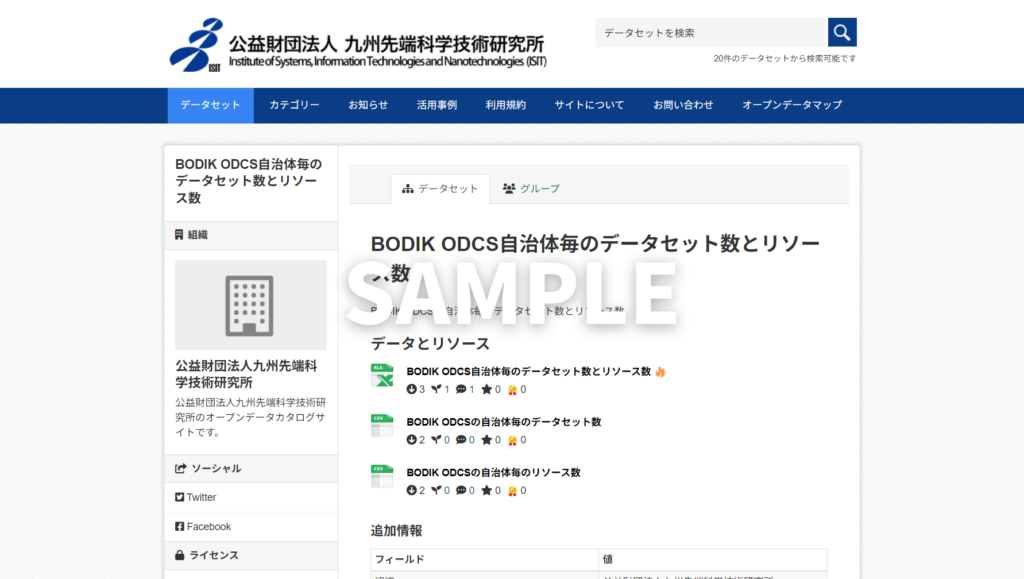Click the ISIT logo in header
1024x579 pixels.
coord(358,44)
